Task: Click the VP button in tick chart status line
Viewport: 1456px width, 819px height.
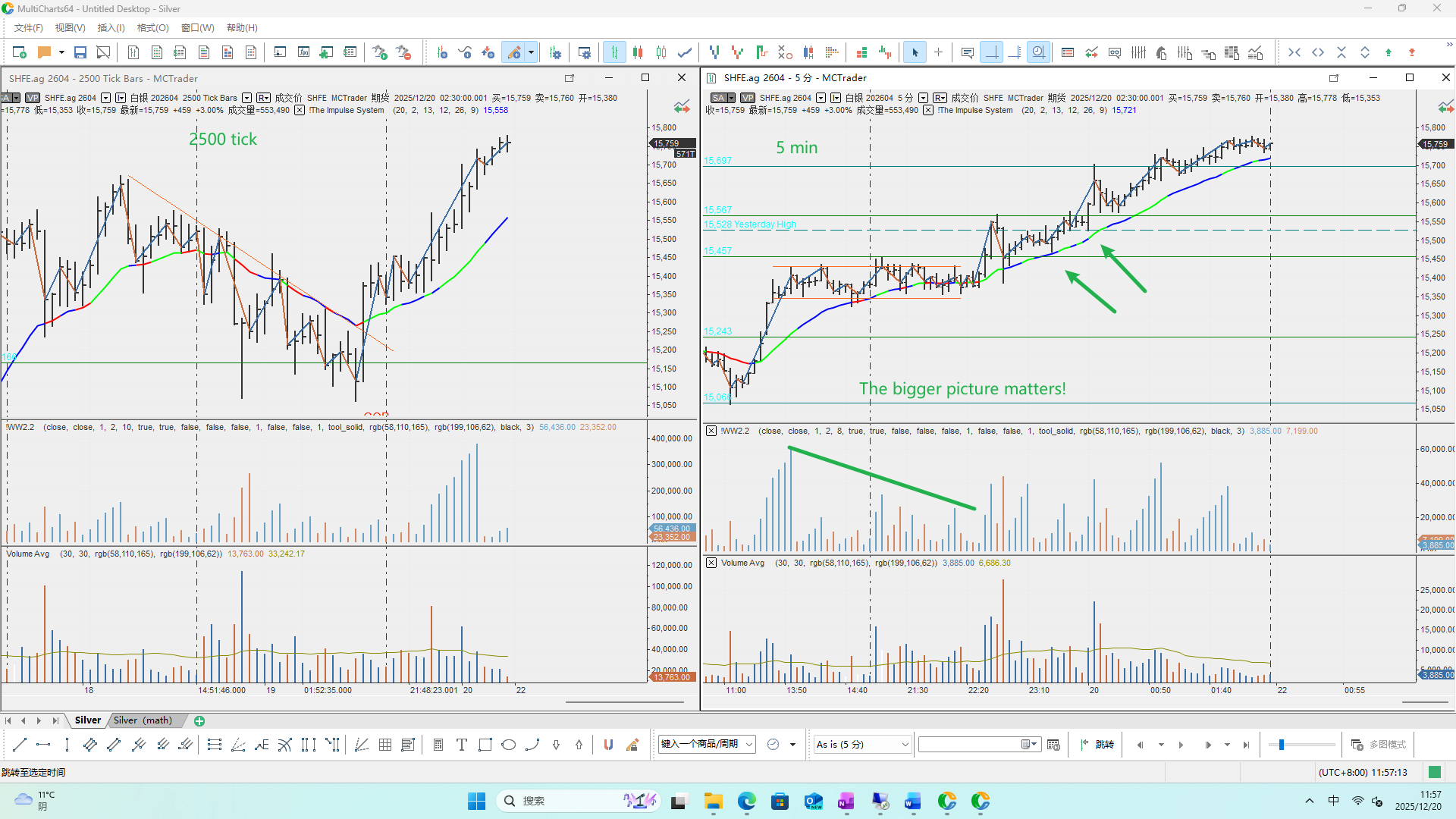Action: tap(33, 98)
